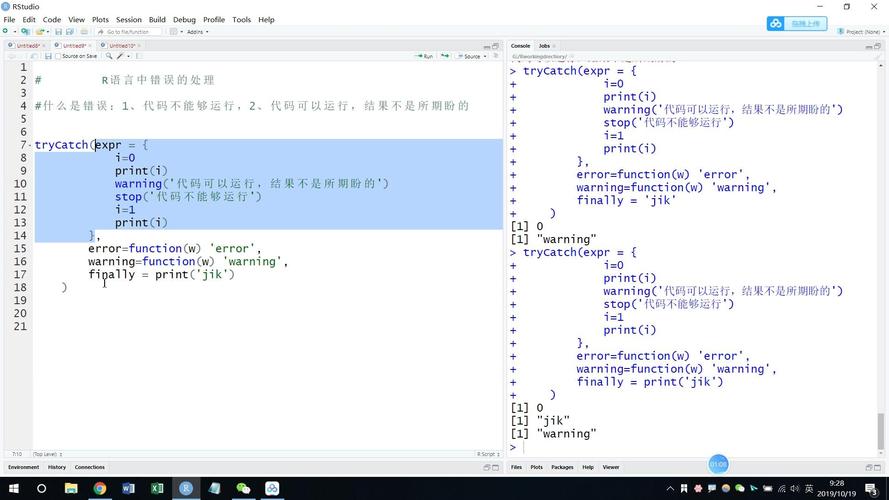Maximize the Files pane at the bottom right

pyautogui.click(x=877, y=467)
